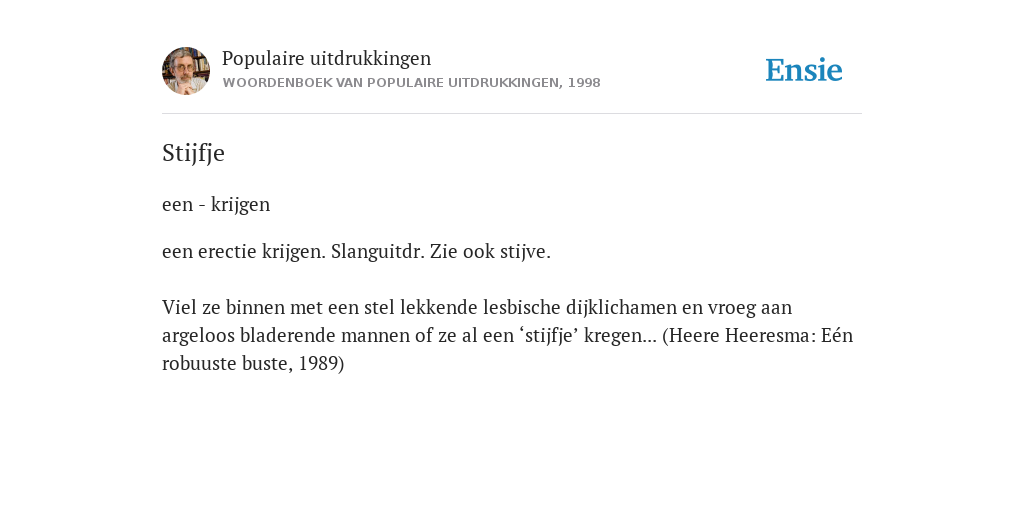
Task: Open the Ensie logo link
Action: 804,70
